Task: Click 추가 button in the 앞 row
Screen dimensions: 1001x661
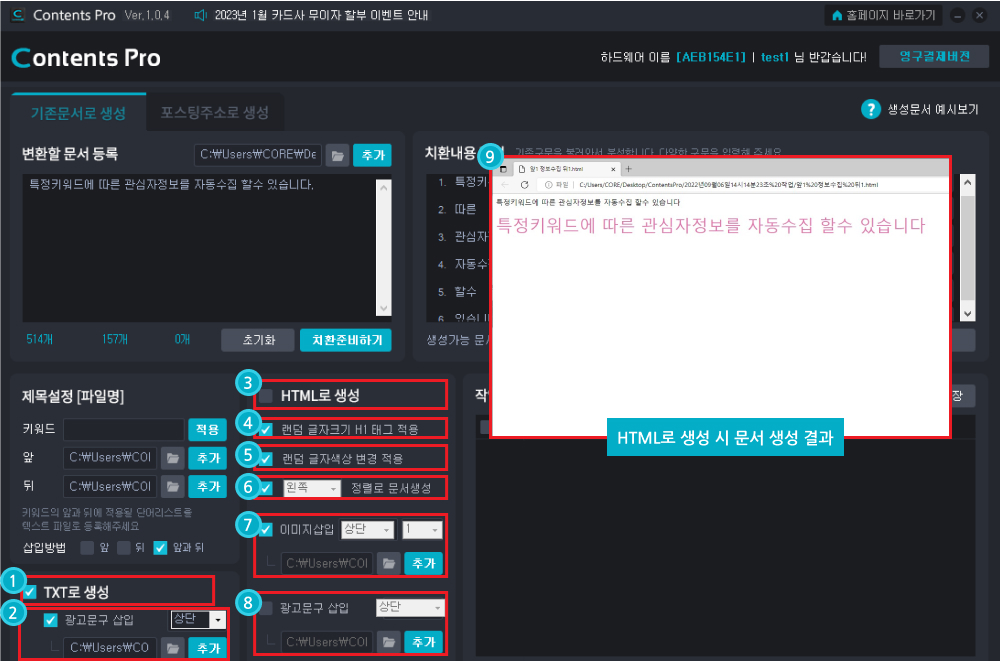Action: coord(207,458)
